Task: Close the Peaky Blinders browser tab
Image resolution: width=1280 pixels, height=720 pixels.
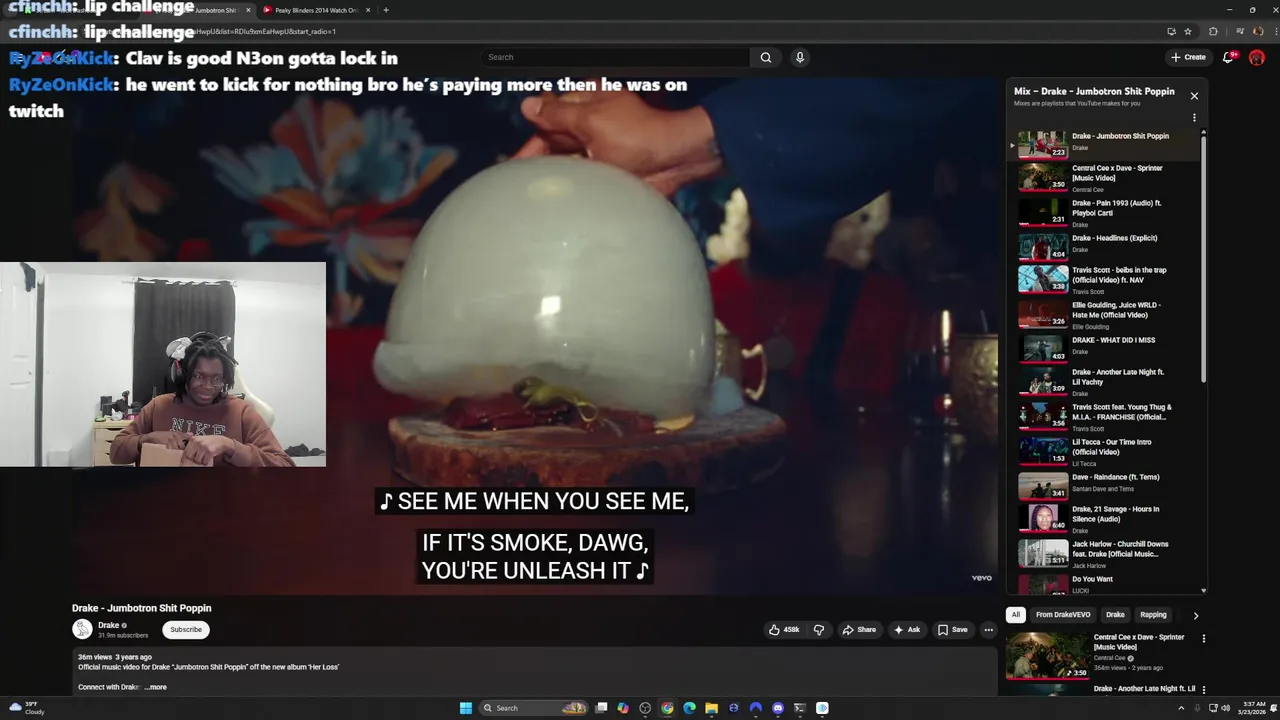Action: pyautogui.click(x=368, y=10)
